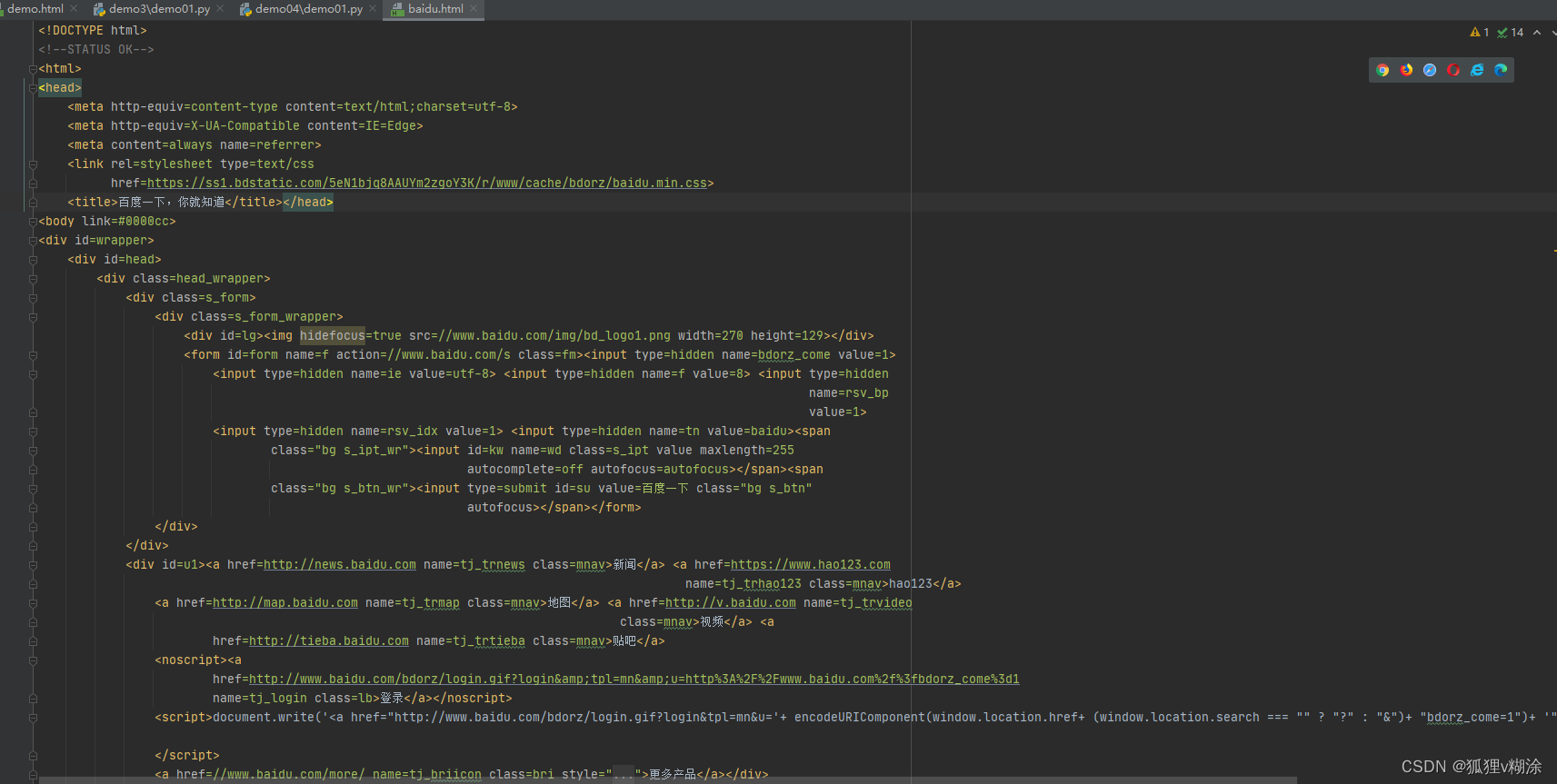Collapse the <script>document.write fold marker
This screenshot has height=784, width=1557.
coord(33,718)
